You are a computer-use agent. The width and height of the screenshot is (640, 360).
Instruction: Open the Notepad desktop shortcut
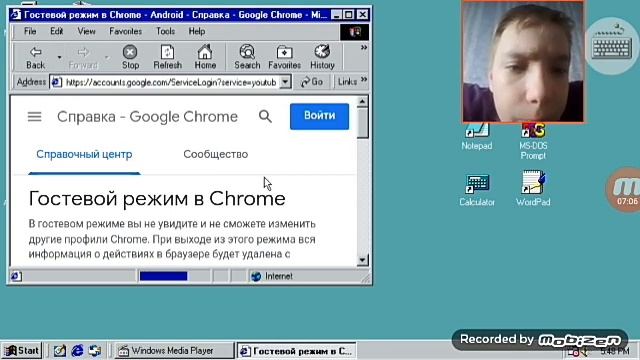[477, 137]
